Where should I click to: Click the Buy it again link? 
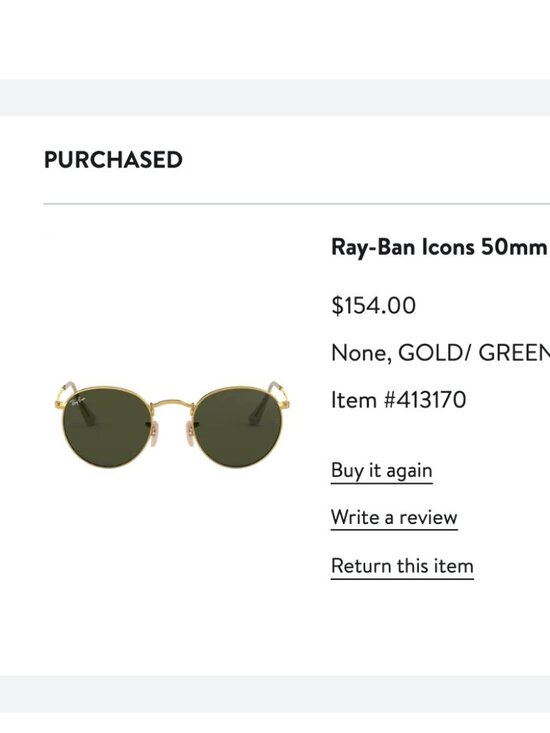(x=381, y=470)
